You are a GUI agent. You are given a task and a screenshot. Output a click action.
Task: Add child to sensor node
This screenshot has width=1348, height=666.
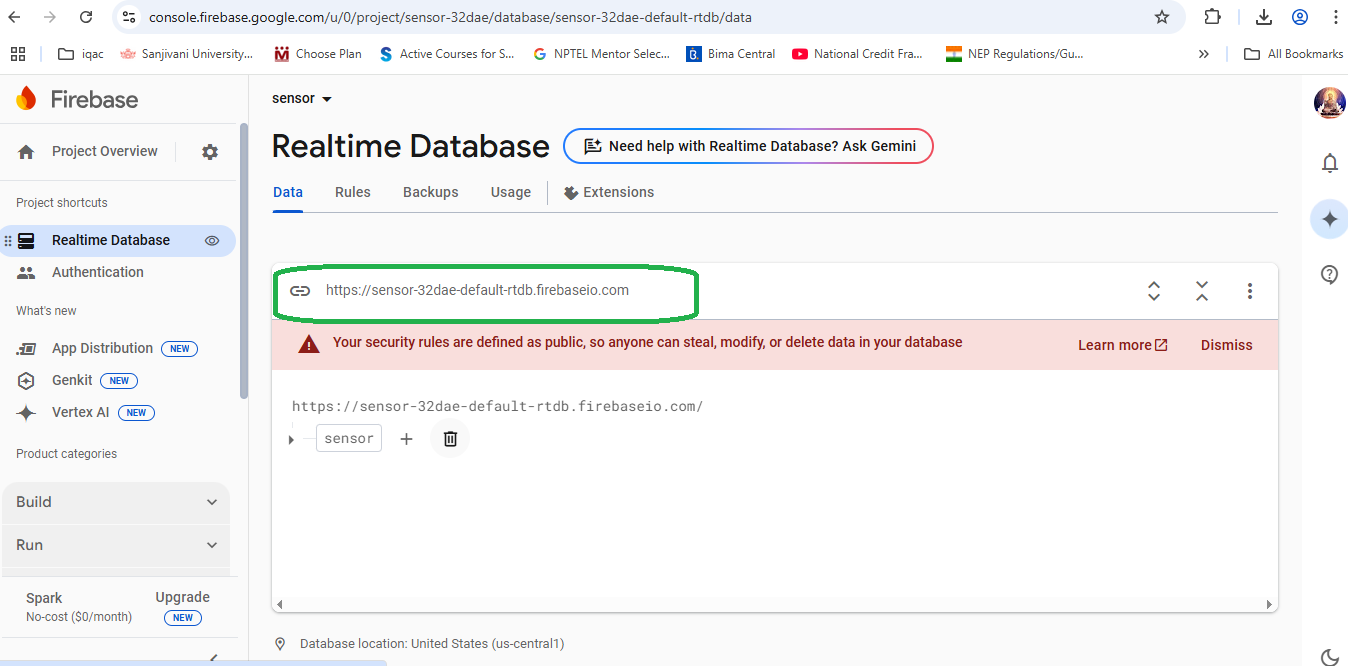click(x=406, y=439)
